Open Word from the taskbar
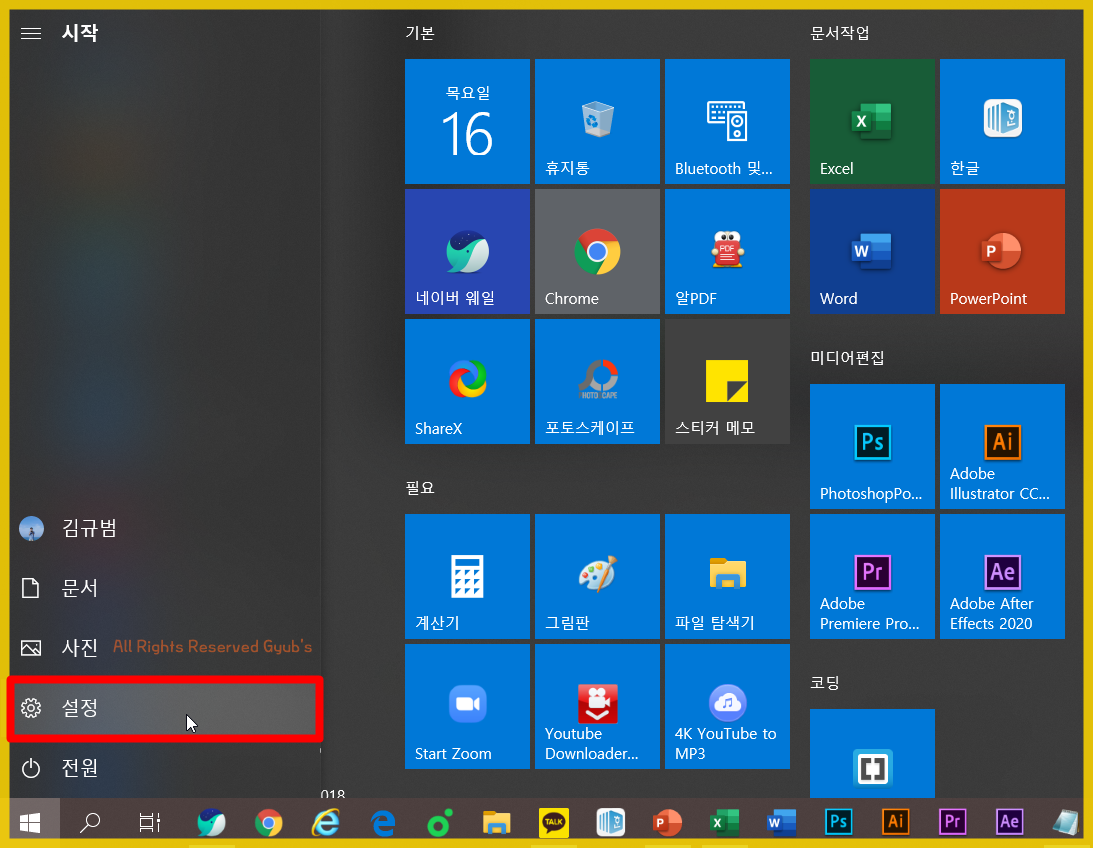 781,823
